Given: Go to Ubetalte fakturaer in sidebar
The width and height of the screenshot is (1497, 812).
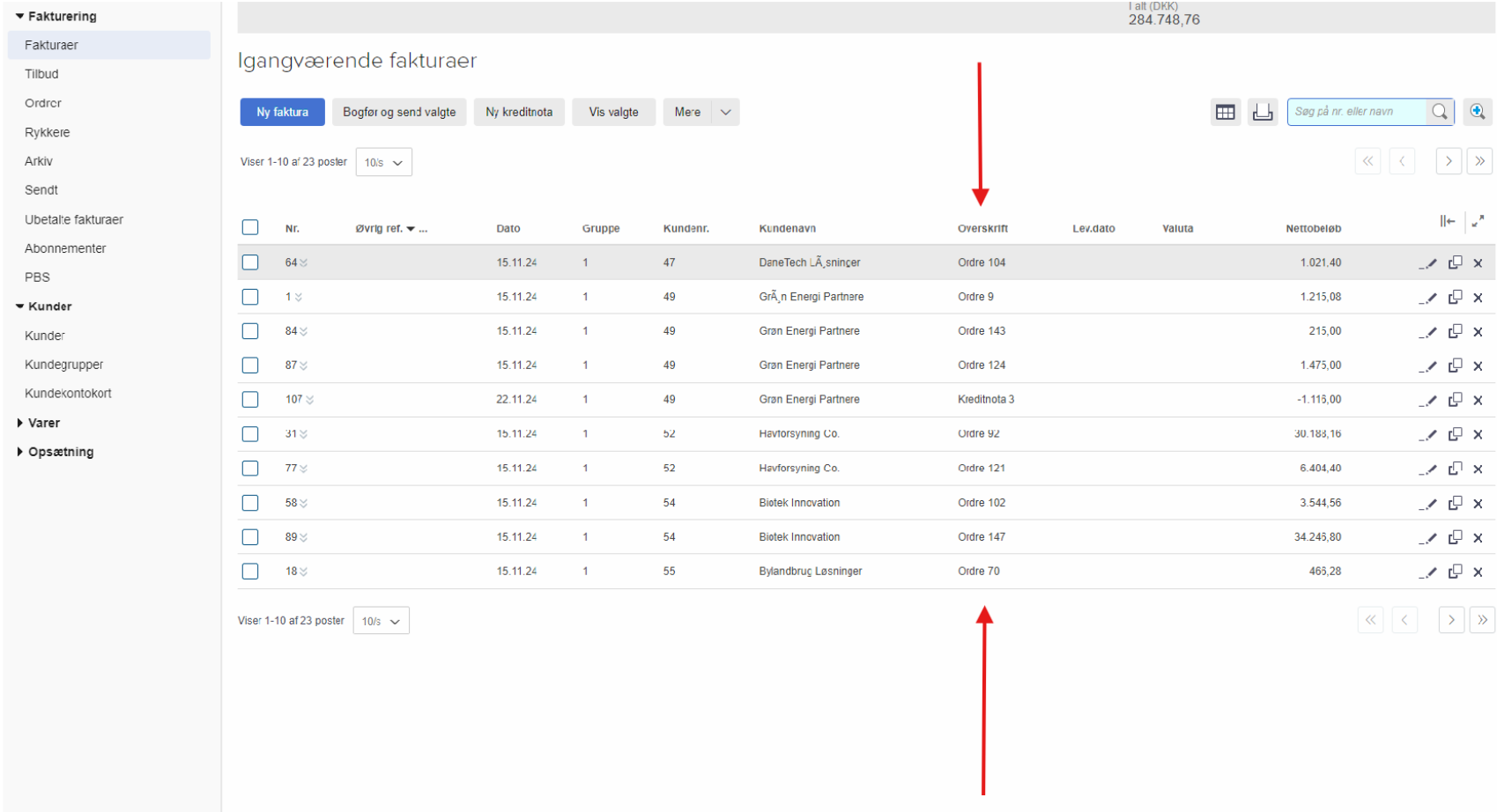Looking at the screenshot, I should coord(74,219).
